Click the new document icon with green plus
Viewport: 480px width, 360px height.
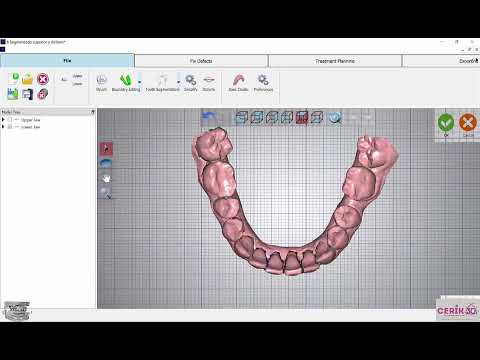click(x=13, y=79)
